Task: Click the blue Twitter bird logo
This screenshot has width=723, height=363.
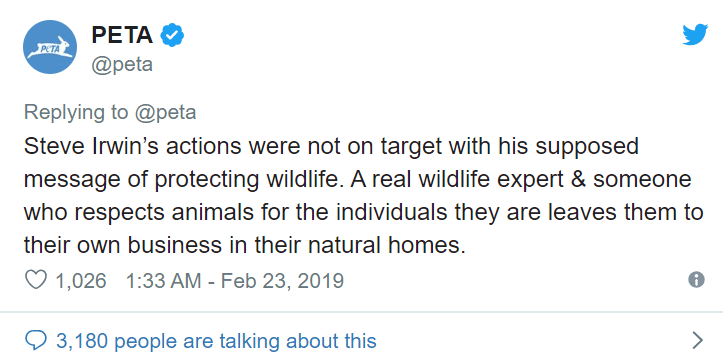Action: [695, 34]
